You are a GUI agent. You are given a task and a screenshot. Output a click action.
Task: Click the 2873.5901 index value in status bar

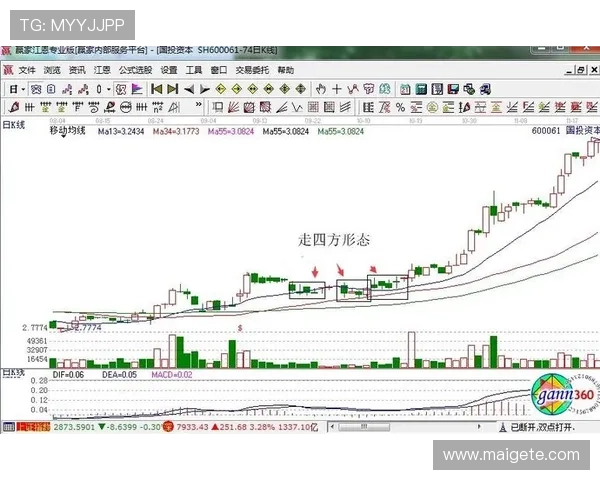pos(74,427)
